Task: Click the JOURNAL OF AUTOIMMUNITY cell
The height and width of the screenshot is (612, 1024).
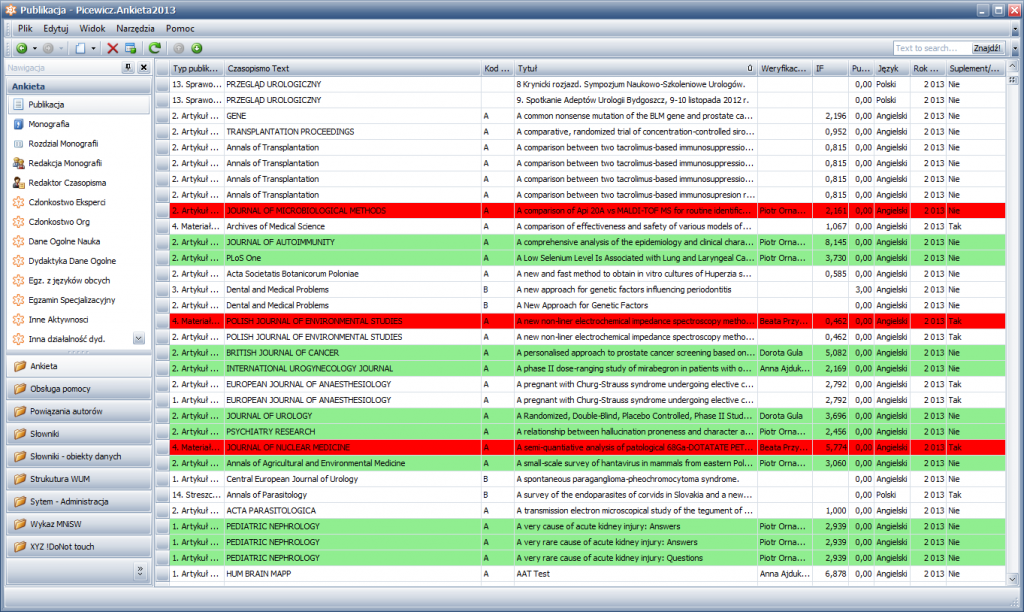Action: click(x=351, y=242)
